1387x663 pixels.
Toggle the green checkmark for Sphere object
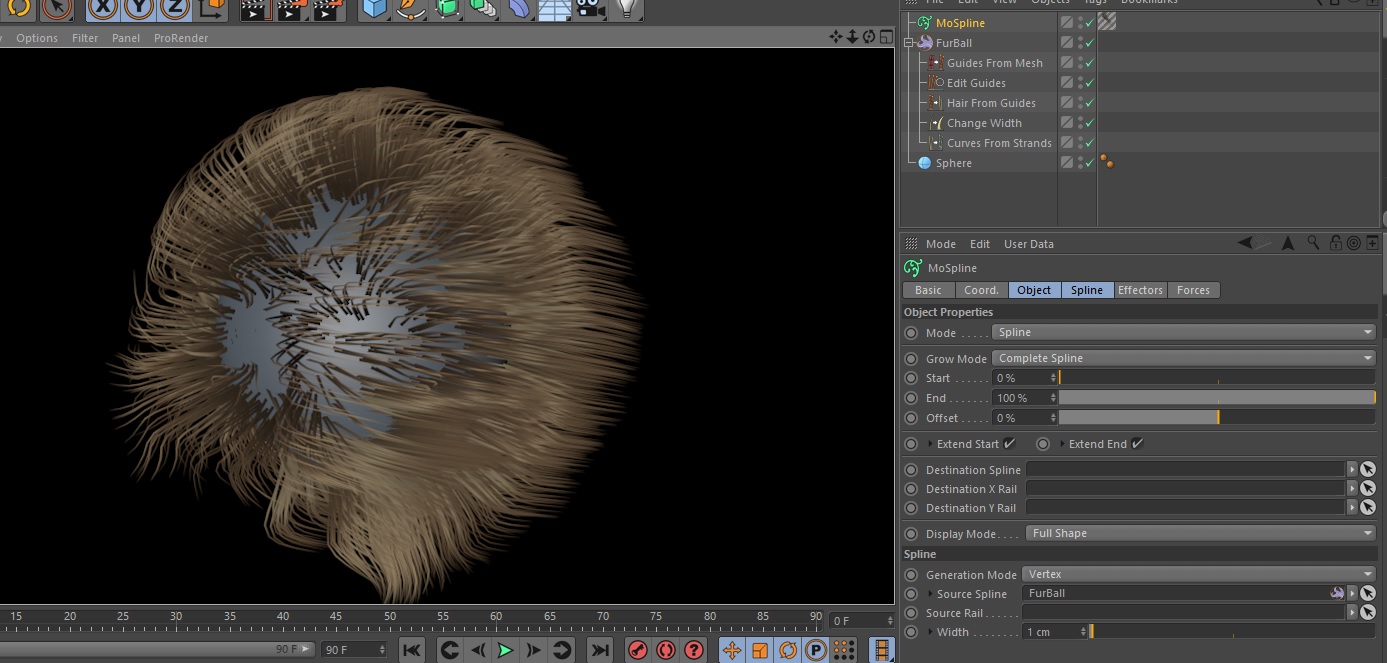point(1089,163)
